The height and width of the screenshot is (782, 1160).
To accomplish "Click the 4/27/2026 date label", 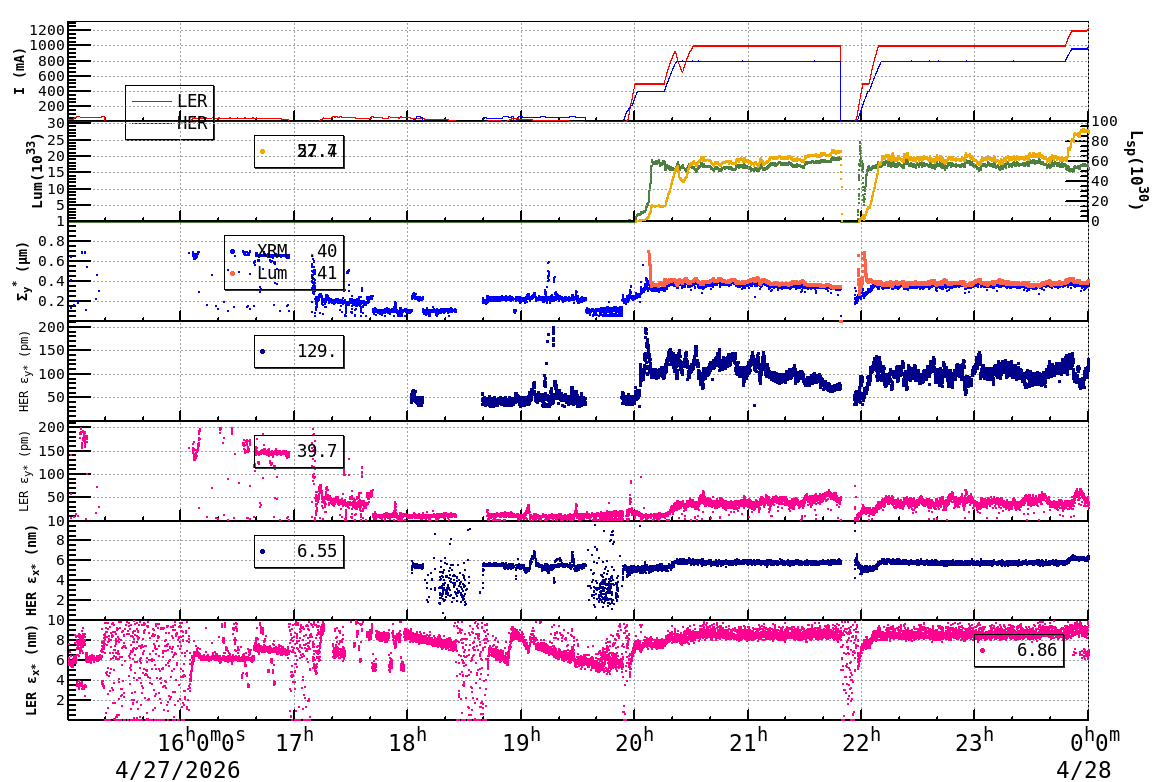I will pyautogui.click(x=178, y=769).
